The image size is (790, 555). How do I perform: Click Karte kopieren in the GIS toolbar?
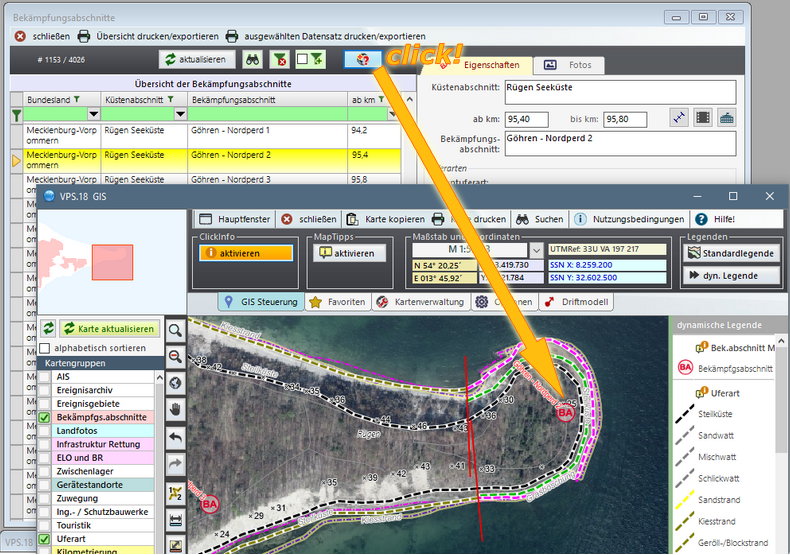click(386, 219)
